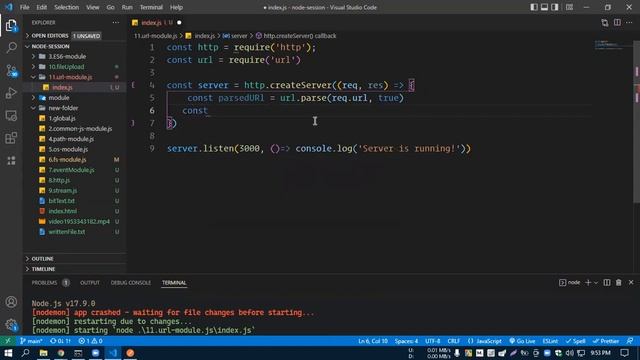Open the Edit menu
Image resolution: width=640 pixels, height=360 pixels.
pyautogui.click(x=41, y=7)
